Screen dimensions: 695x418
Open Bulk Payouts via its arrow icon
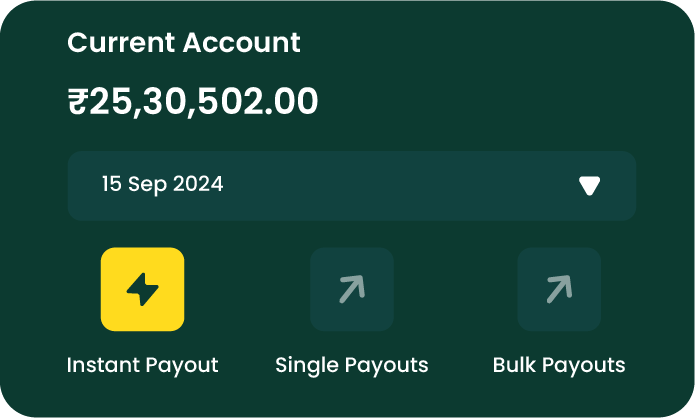[559, 289]
